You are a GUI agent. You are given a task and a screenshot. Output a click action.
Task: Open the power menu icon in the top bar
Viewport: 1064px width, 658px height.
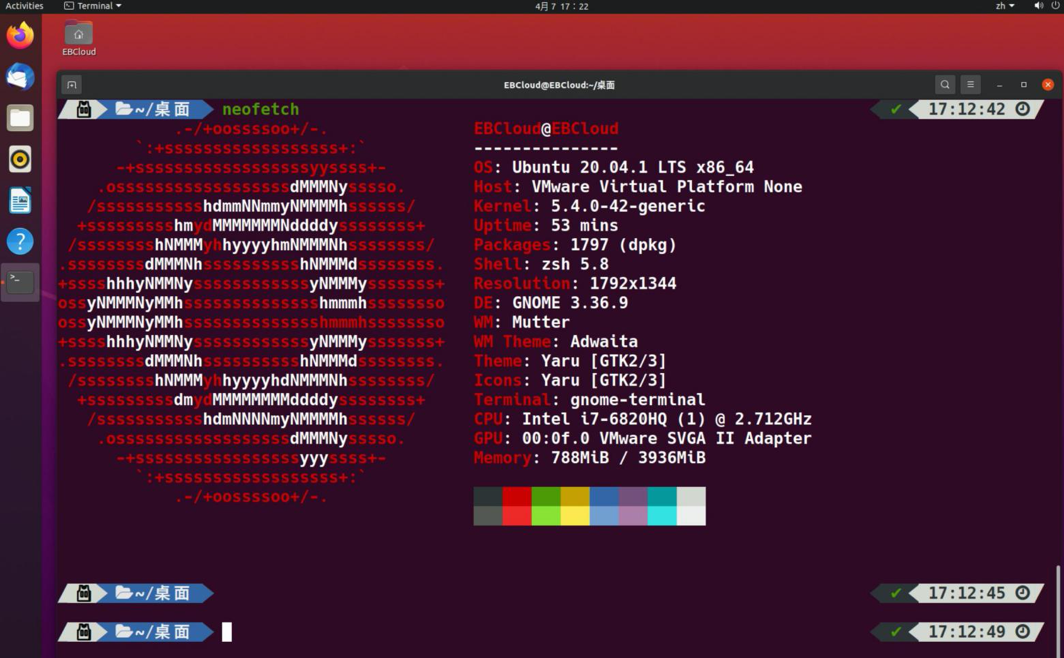tap(1055, 6)
